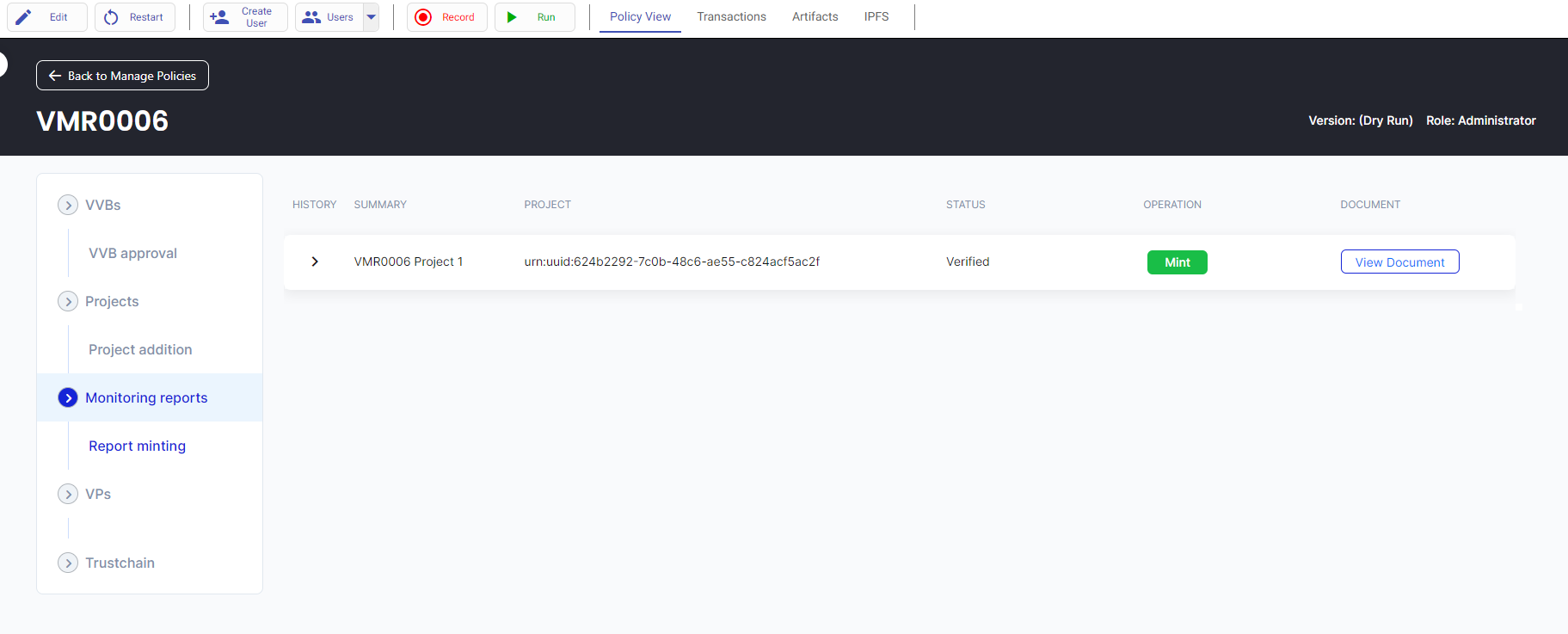
Task: Click the Restart circular arrow icon
Action: (111, 17)
